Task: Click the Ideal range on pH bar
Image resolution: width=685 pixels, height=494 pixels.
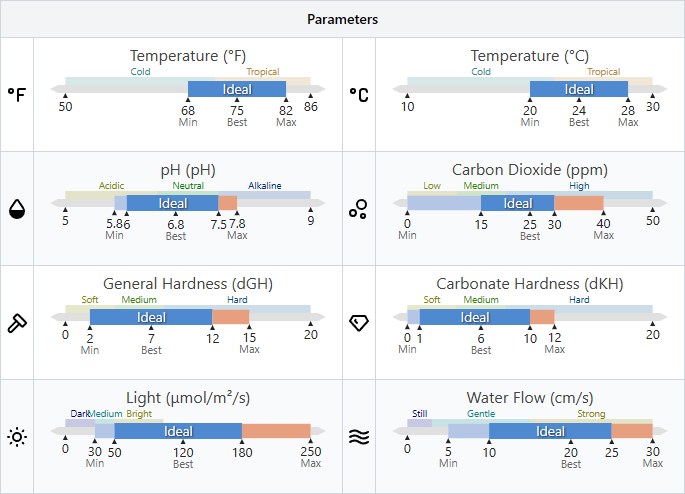Action: (x=172, y=203)
